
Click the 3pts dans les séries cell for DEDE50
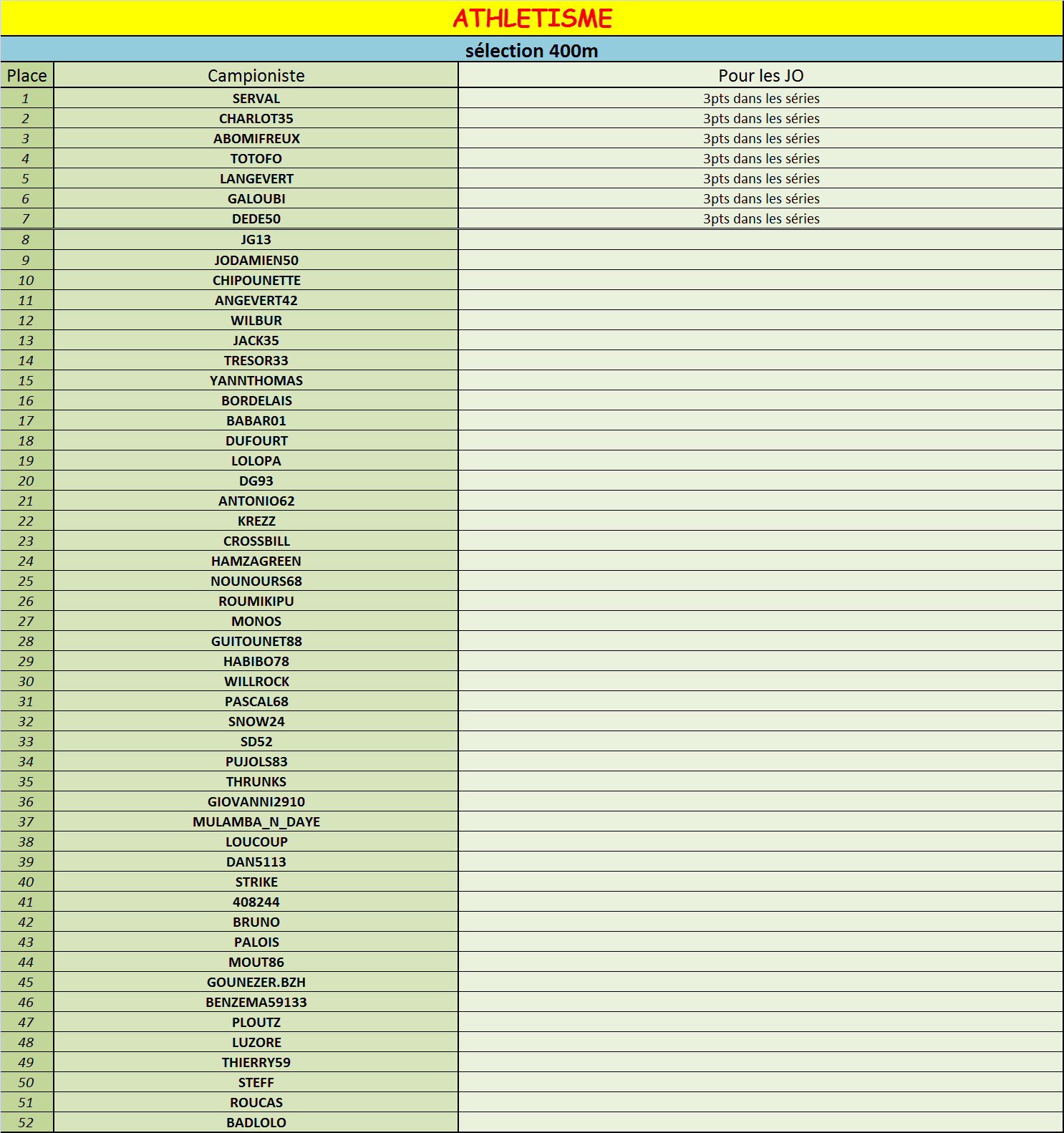pyautogui.click(x=760, y=219)
